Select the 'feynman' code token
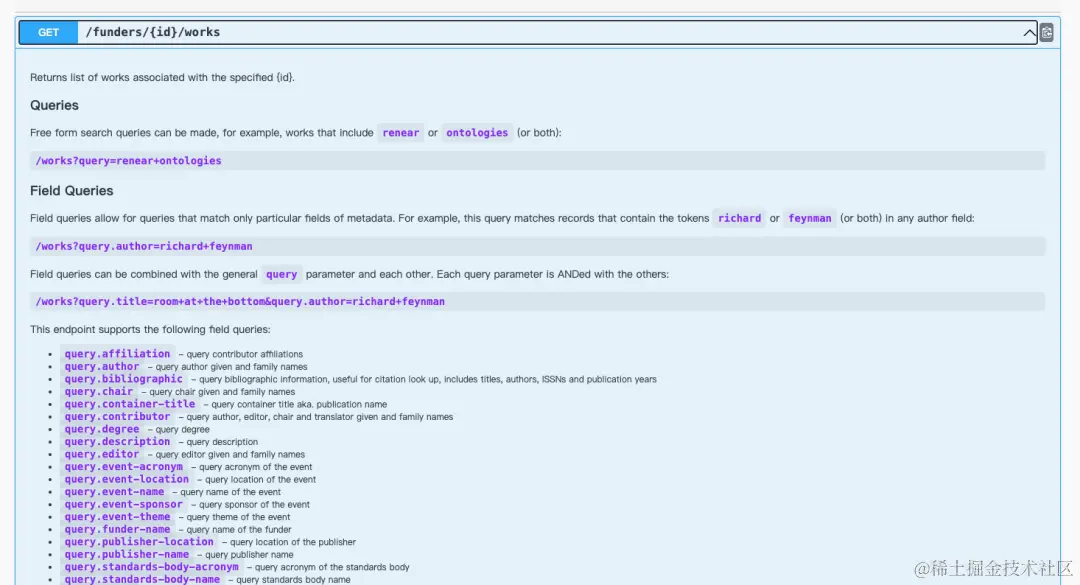Screen dimensions: 1080x585 [x=810, y=218]
